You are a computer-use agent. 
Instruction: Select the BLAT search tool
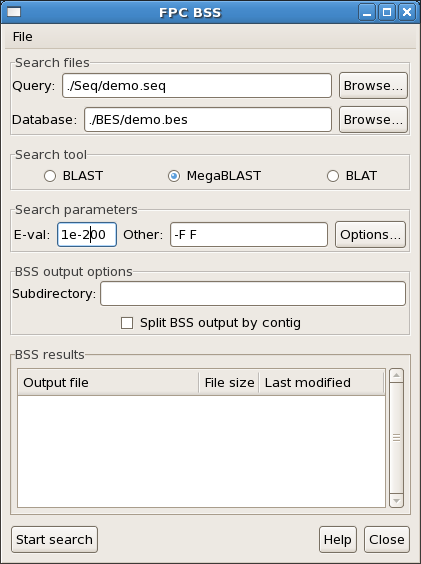352,176
